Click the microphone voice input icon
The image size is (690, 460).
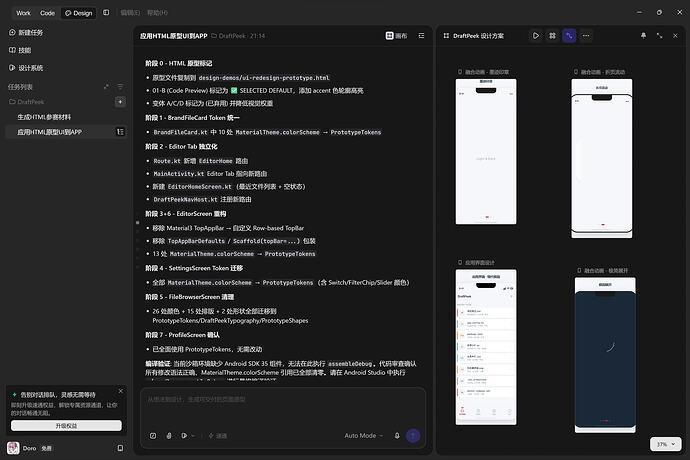[x=397, y=435]
